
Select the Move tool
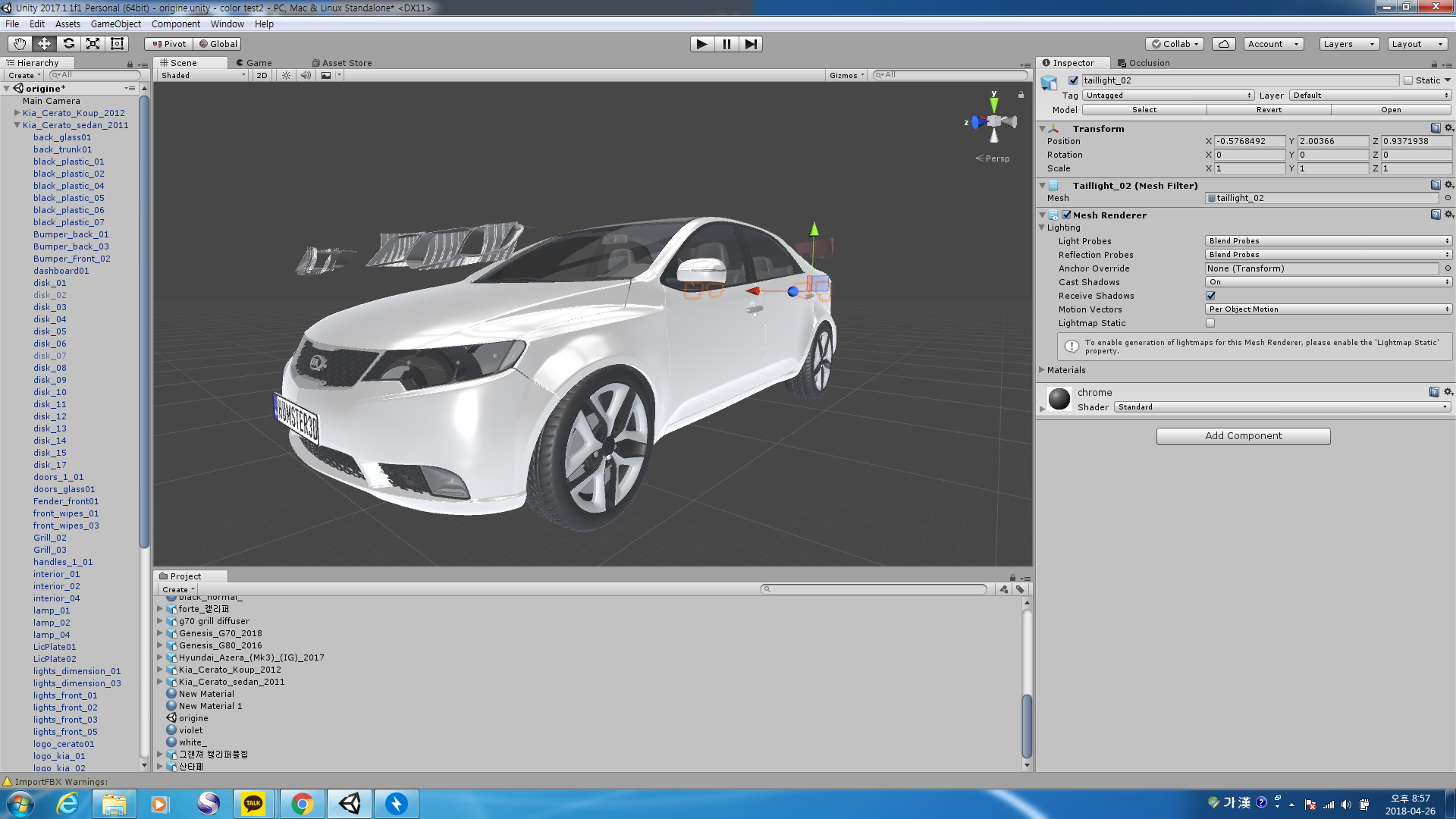(x=44, y=44)
